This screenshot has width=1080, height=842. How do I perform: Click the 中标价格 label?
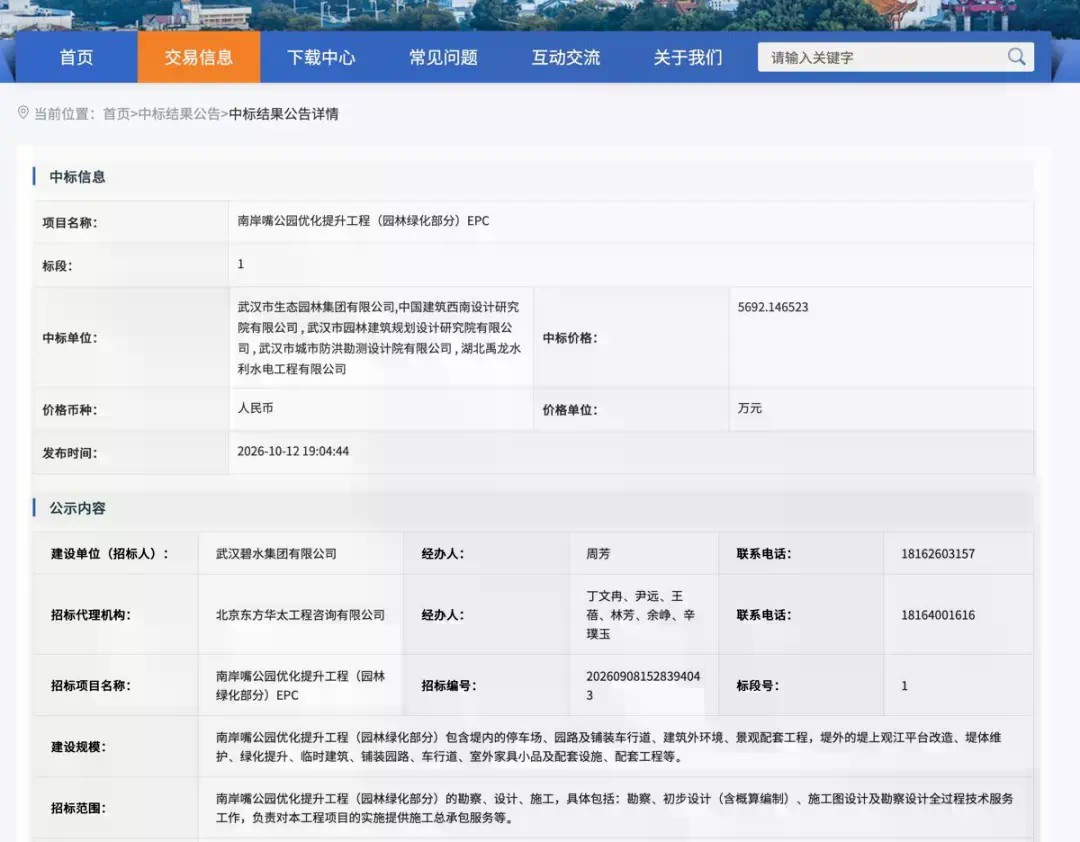click(x=570, y=338)
